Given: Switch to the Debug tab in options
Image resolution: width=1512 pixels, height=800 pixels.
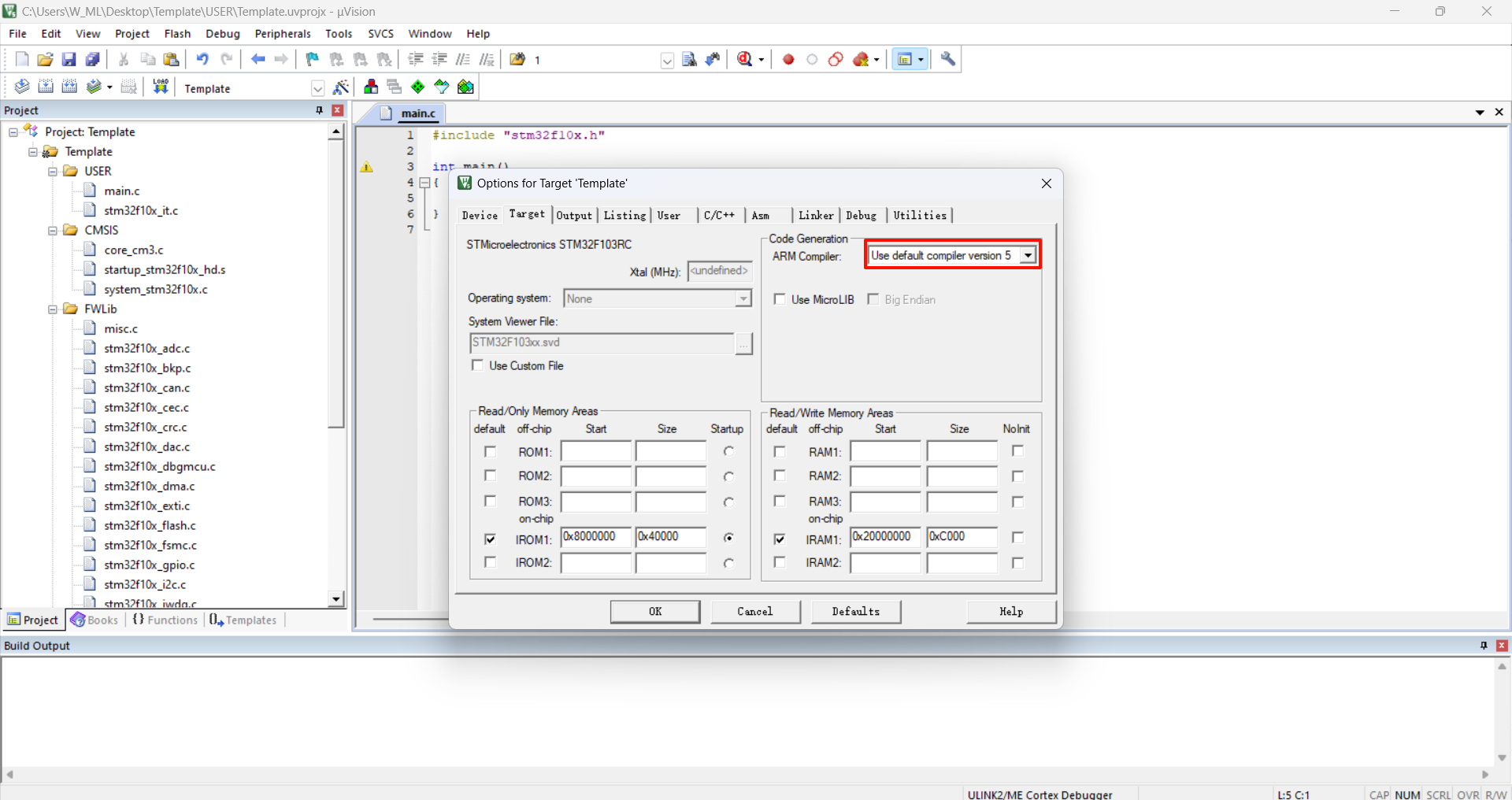Looking at the screenshot, I should click(x=861, y=216).
